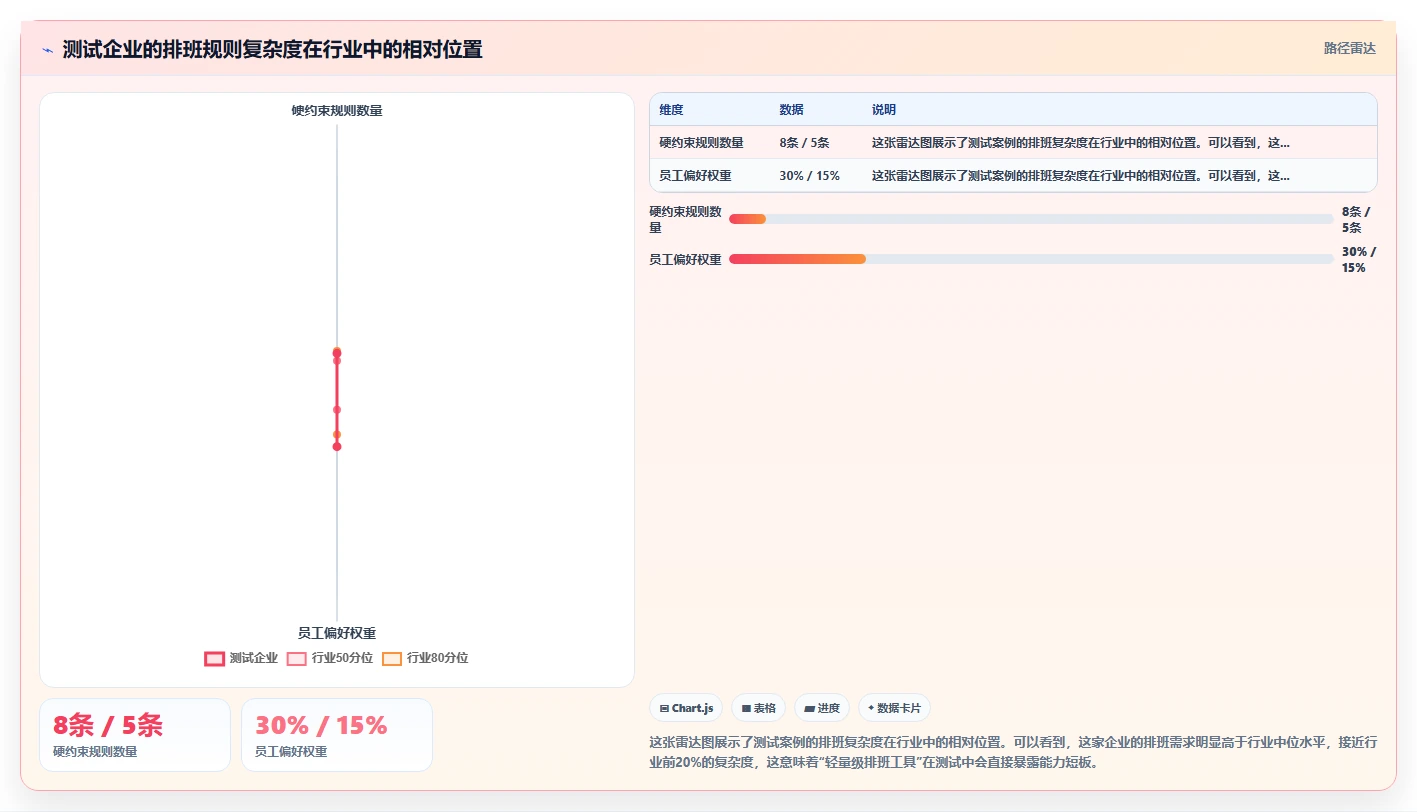1417x812 pixels.
Task: Click the 数据 column header
Action: (792, 110)
